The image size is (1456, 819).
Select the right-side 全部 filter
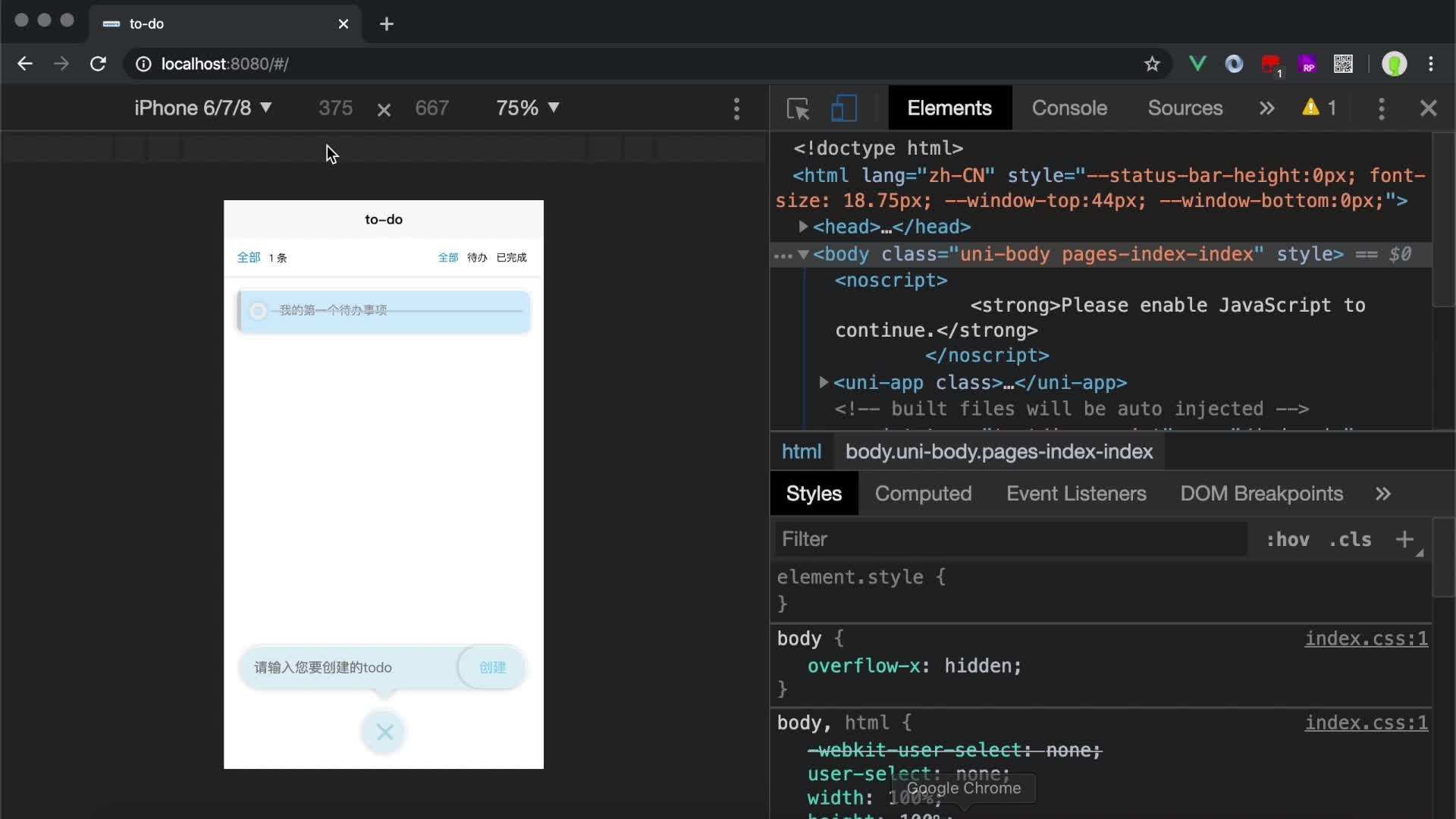(448, 258)
